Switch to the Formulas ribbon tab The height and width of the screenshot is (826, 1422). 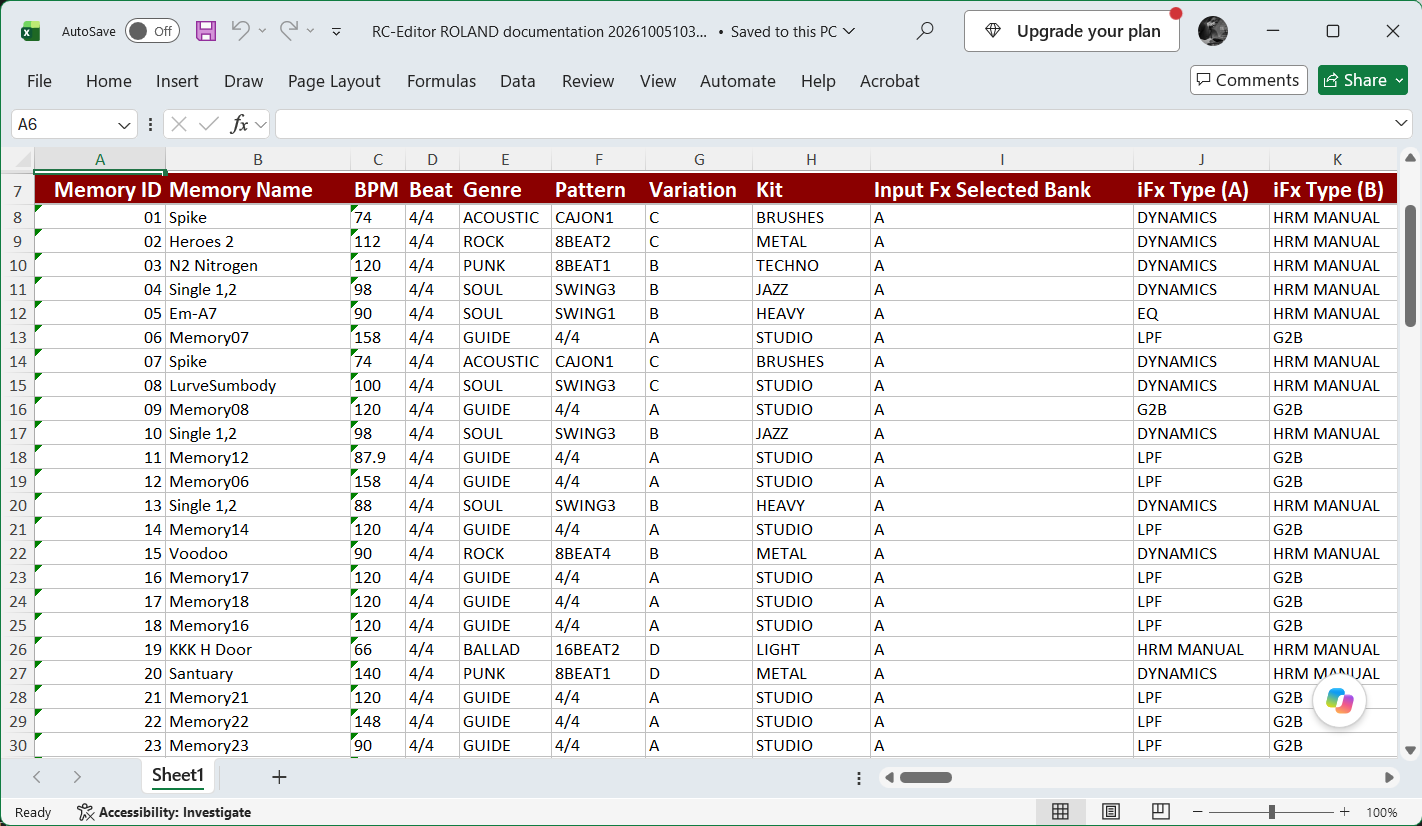[441, 81]
